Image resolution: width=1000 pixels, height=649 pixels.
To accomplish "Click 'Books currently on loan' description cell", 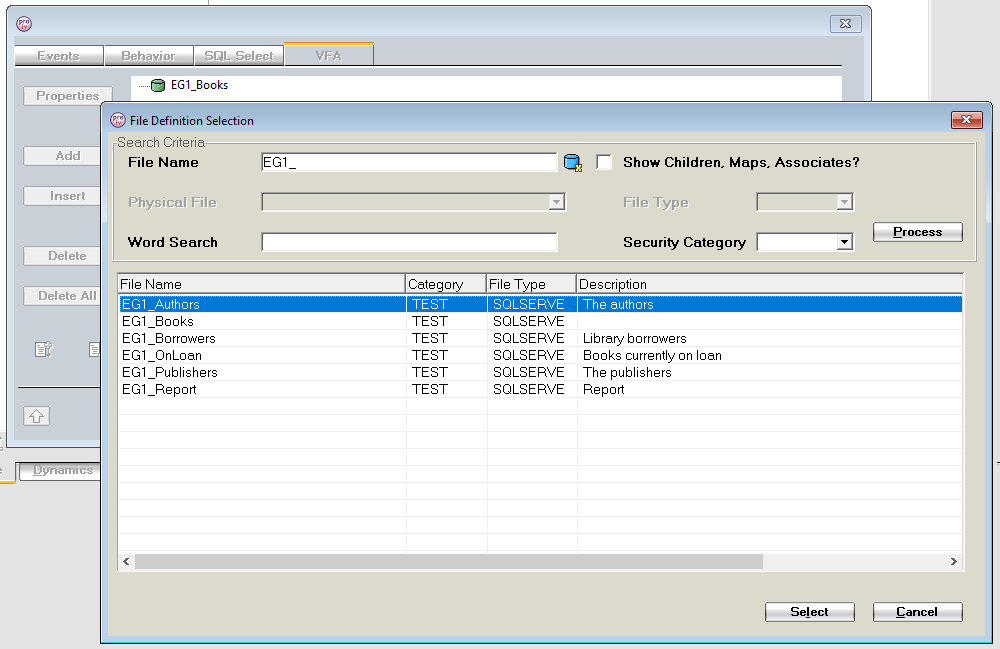I will (652, 356).
